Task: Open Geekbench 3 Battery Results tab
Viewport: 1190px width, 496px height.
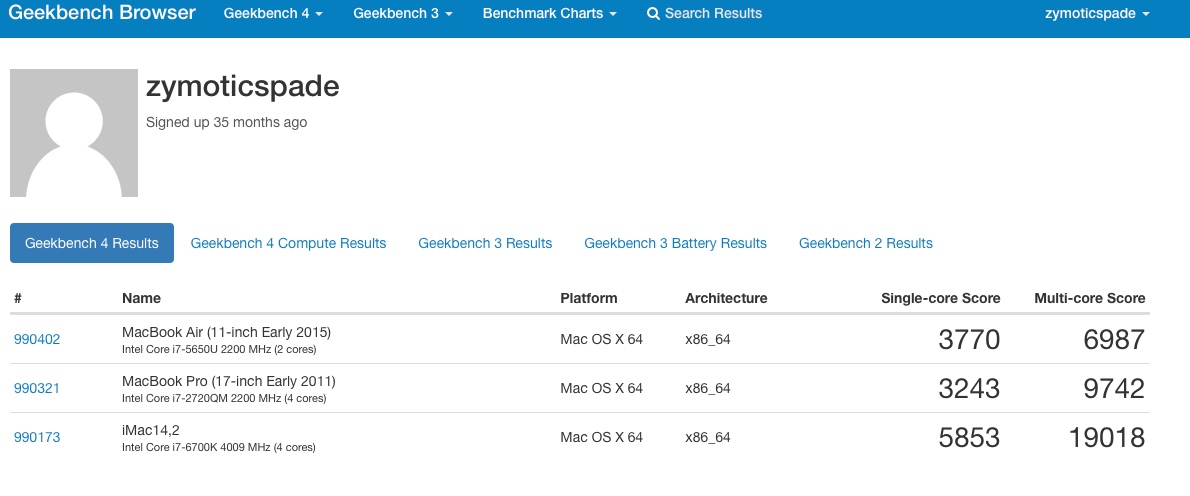Action: click(x=675, y=243)
